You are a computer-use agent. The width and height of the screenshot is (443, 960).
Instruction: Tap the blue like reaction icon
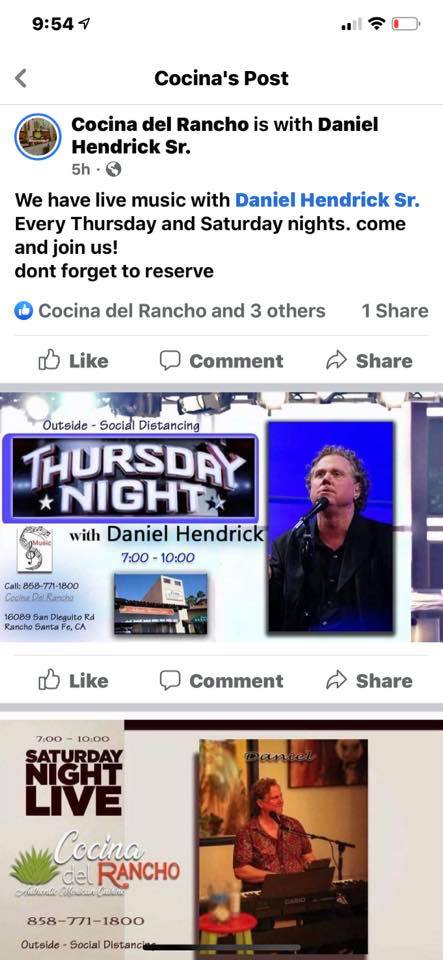tap(23, 311)
